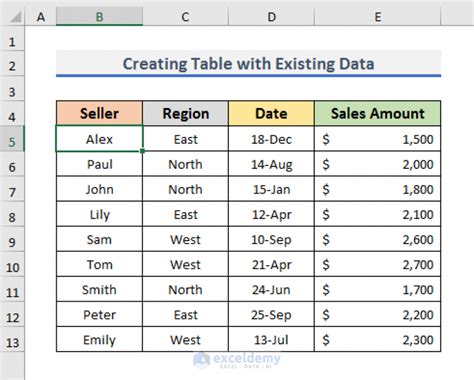Click the 'Sales Amount' header cell
Image resolution: width=474 pixels, height=380 pixels.
click(377, 113)
